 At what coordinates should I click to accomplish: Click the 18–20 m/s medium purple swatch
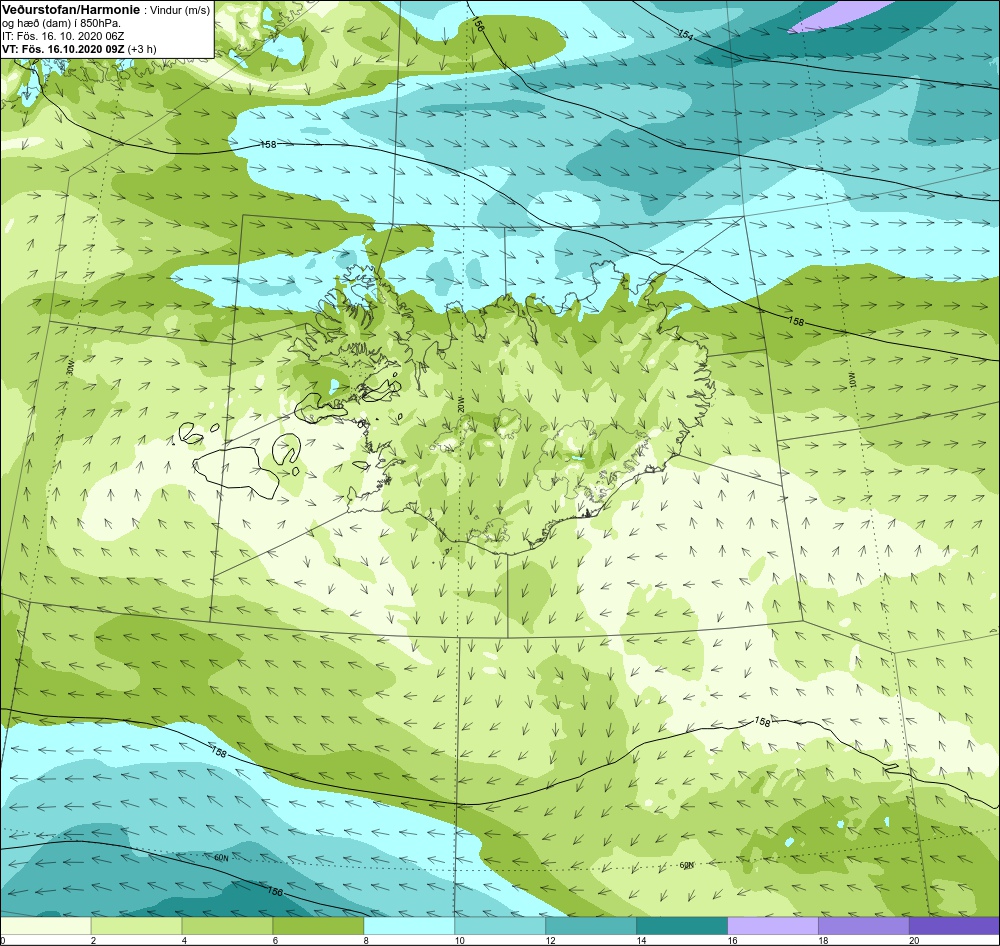click(x=864, y=925)
